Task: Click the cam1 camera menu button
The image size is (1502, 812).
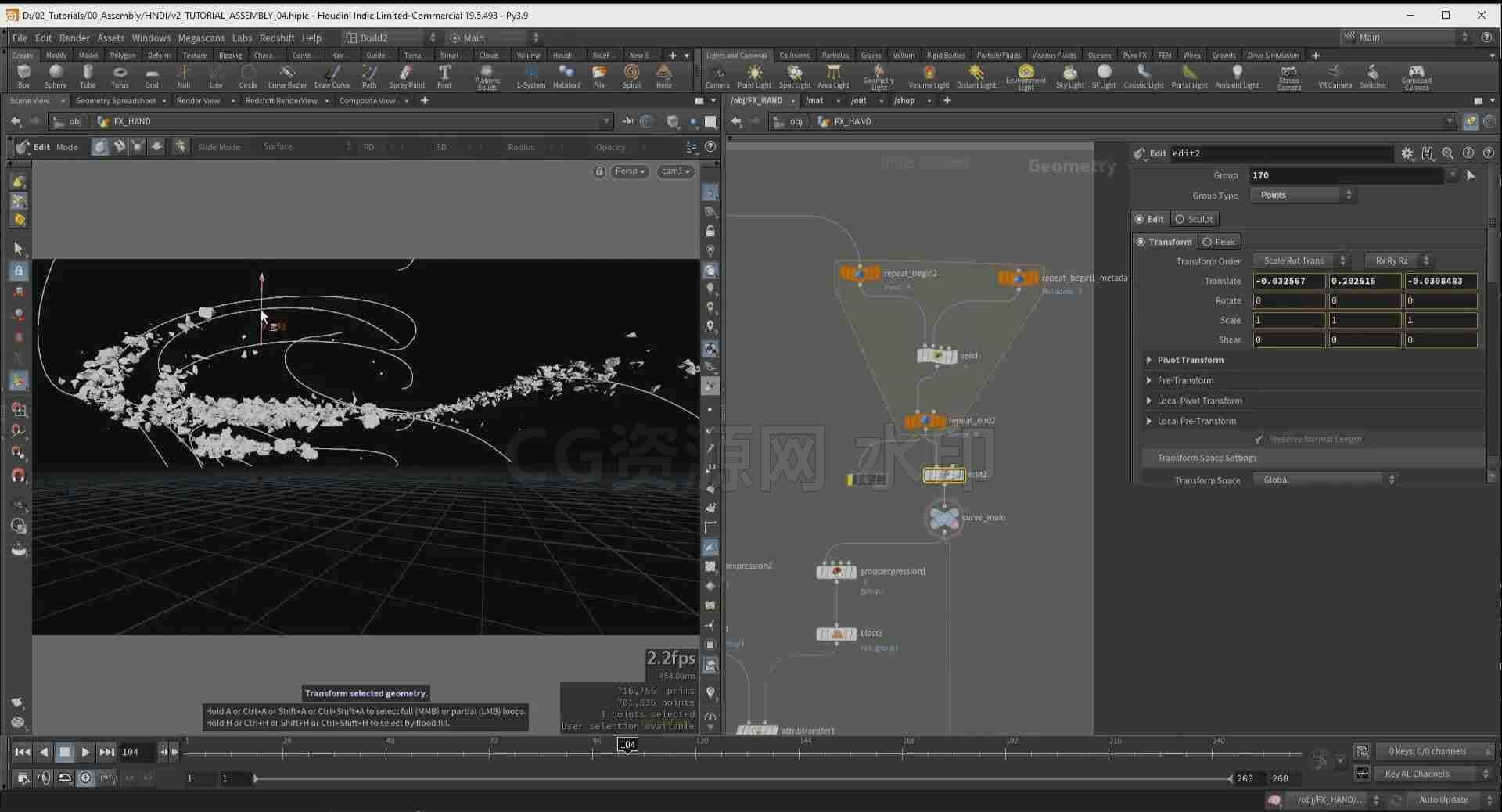Action: point(675,171)
